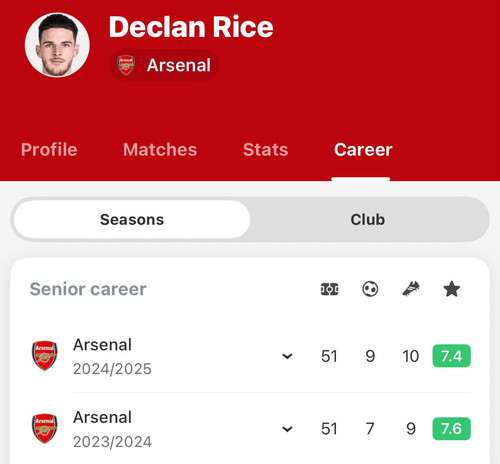The image size is (500, 464).
Task: Select the Seasons segment toggle
Action: tap(132, 219)
